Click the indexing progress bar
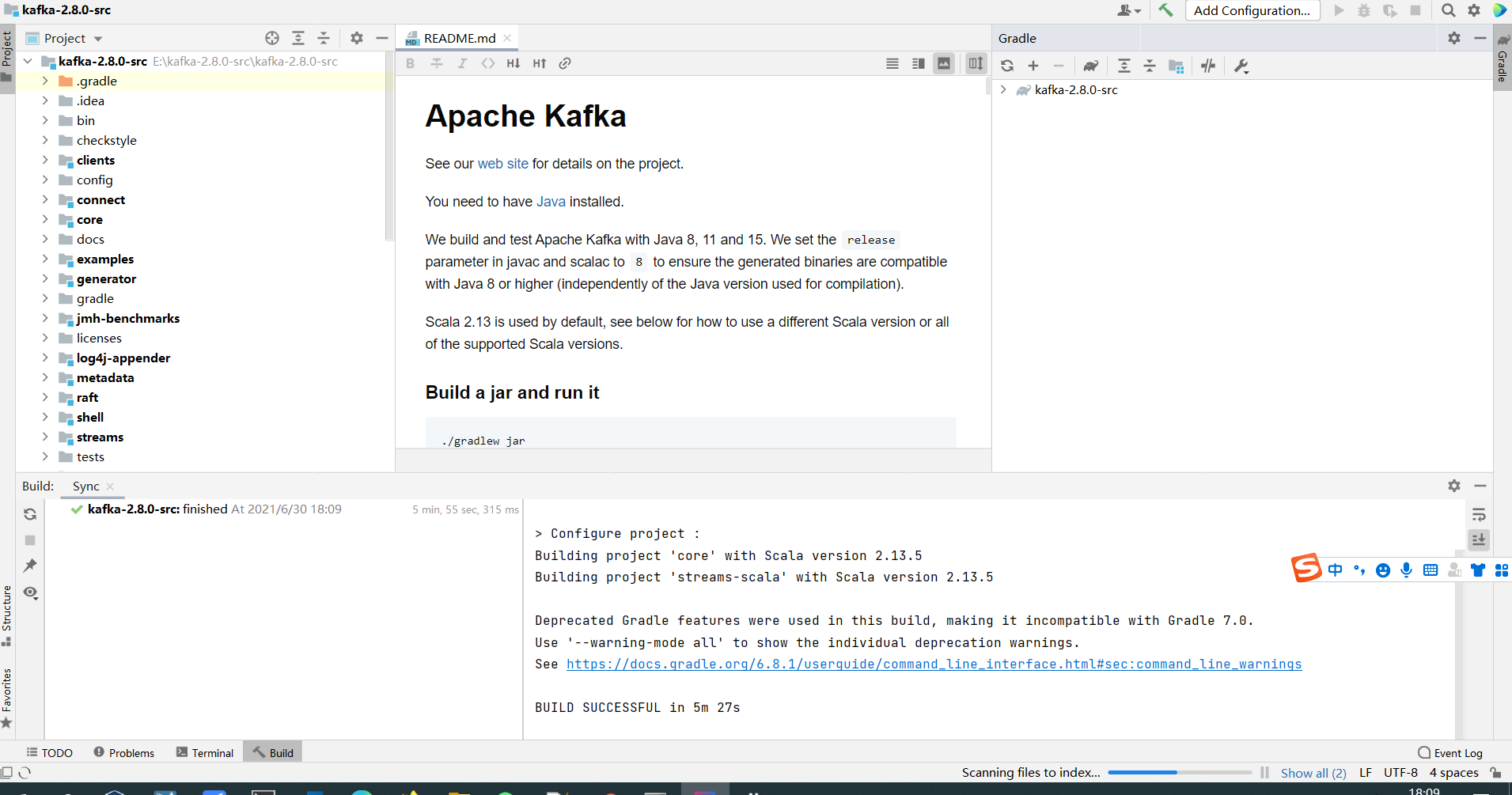Viewport: 1512px width, 795px height. tap(1180, 772)
